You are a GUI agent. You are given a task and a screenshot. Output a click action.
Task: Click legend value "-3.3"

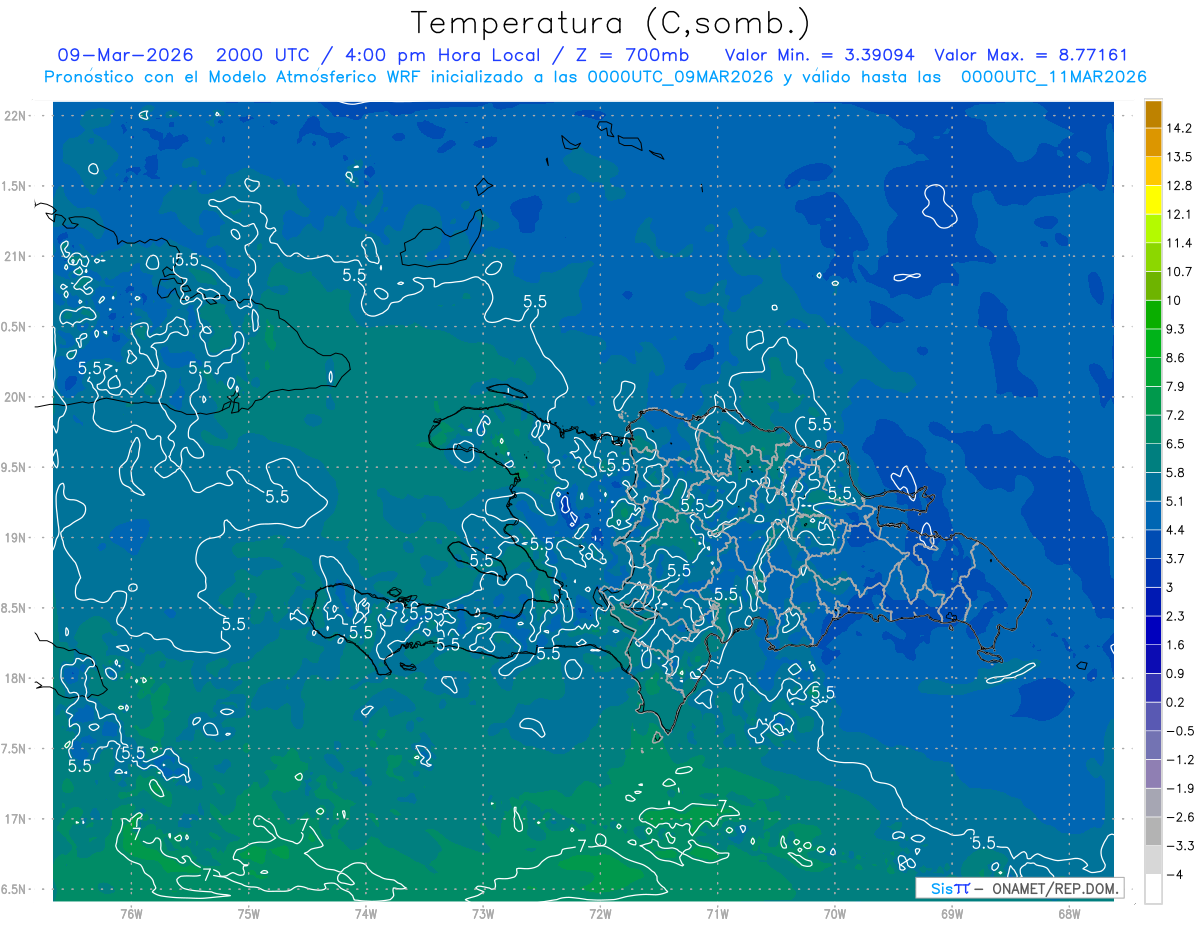(x=1180, y=846)
